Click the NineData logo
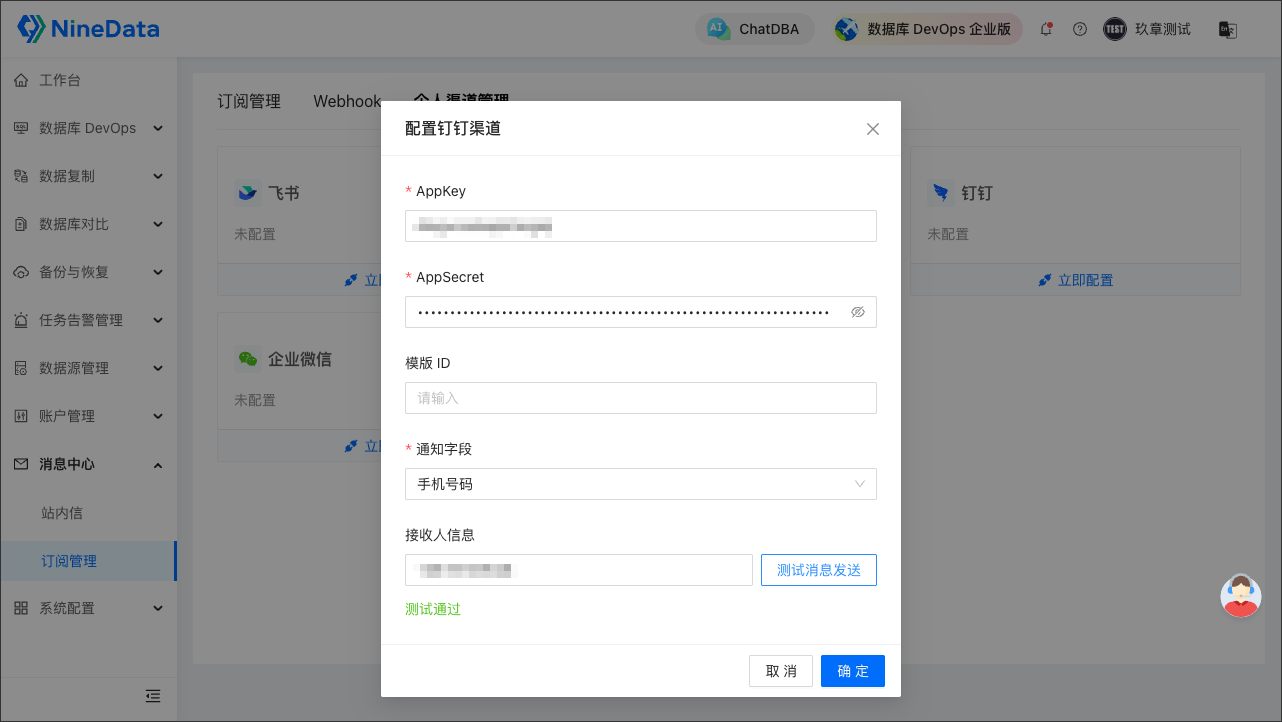1282x722 pixels. point(88,29)
